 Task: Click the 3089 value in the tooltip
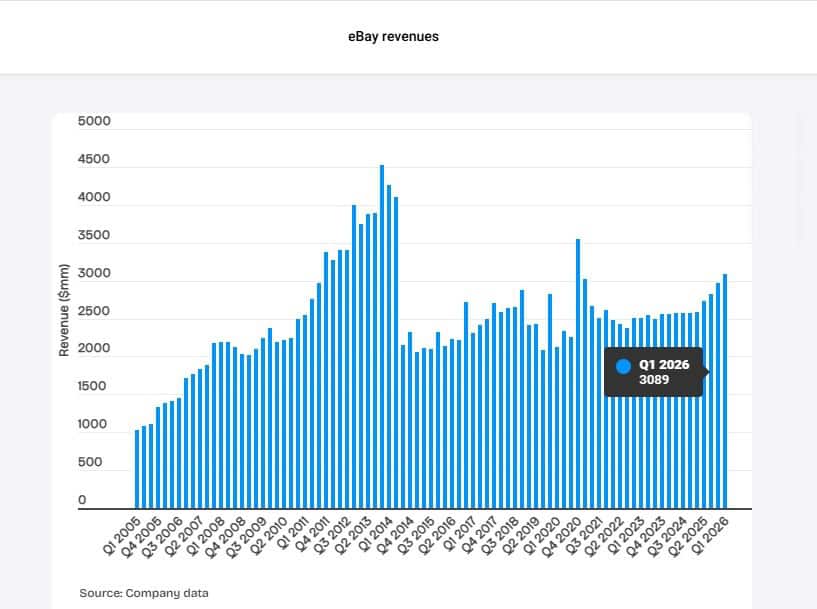(x=654, y=379)
